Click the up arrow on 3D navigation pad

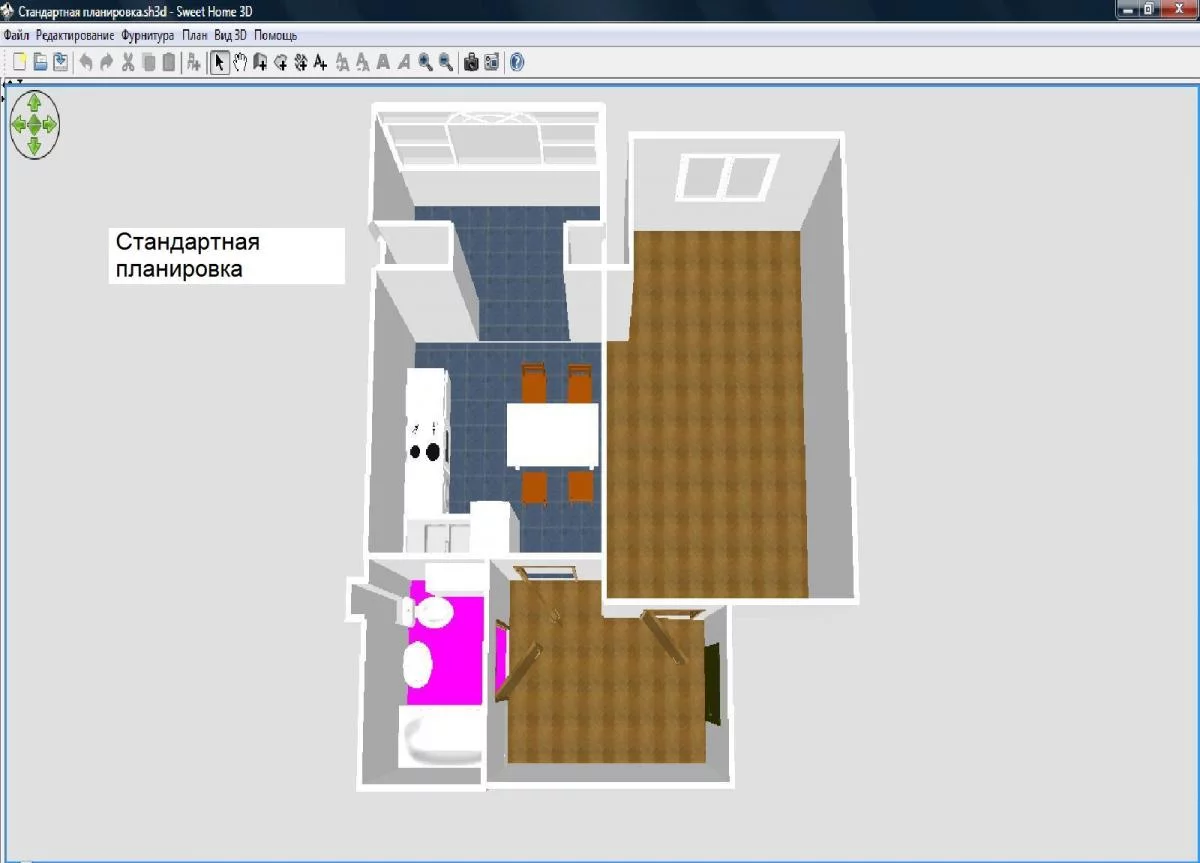click(x=34, y=103)
